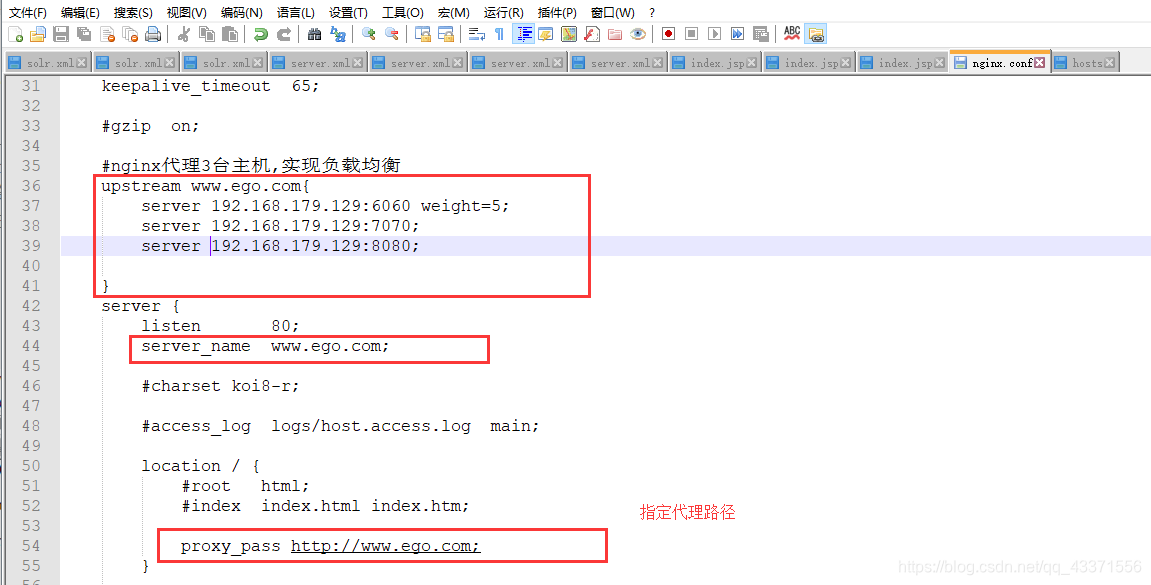
Task: Paste from clipboard using the Paste icon
Action: pos(230,34)
